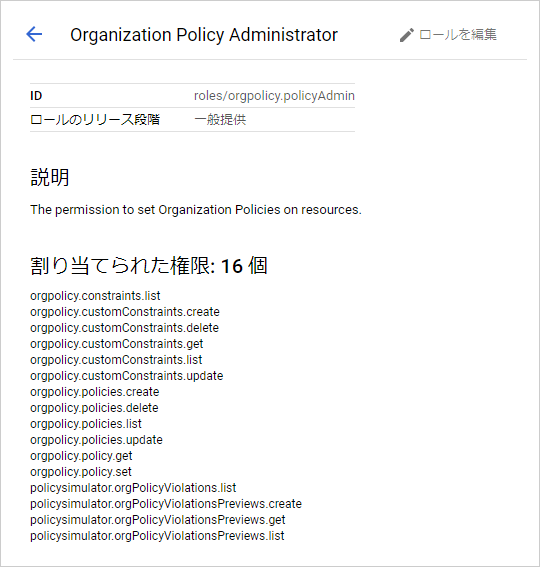This screenshot has height=567, width=540.
Task: Click the ID label in the table
Action: tap(36, 96)
